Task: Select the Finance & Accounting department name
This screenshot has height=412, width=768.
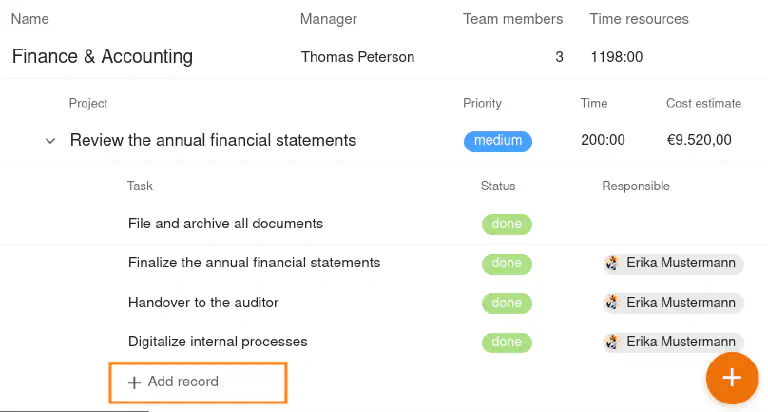Action: click(102, 57)
